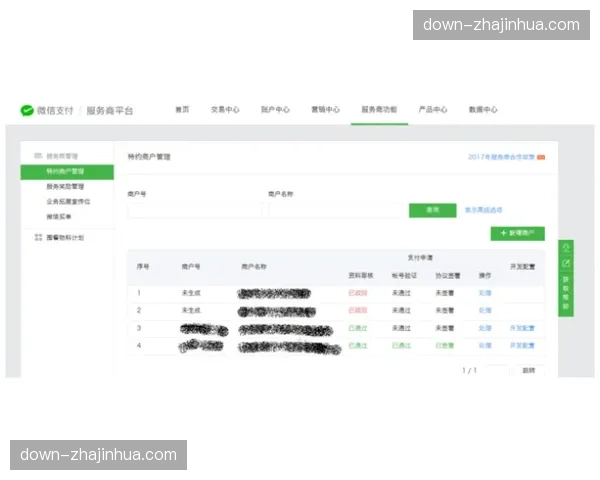The width and height of the screenshot is (600, 480).
Task: Click the 开发配置 column header
Action: [522, 266]
